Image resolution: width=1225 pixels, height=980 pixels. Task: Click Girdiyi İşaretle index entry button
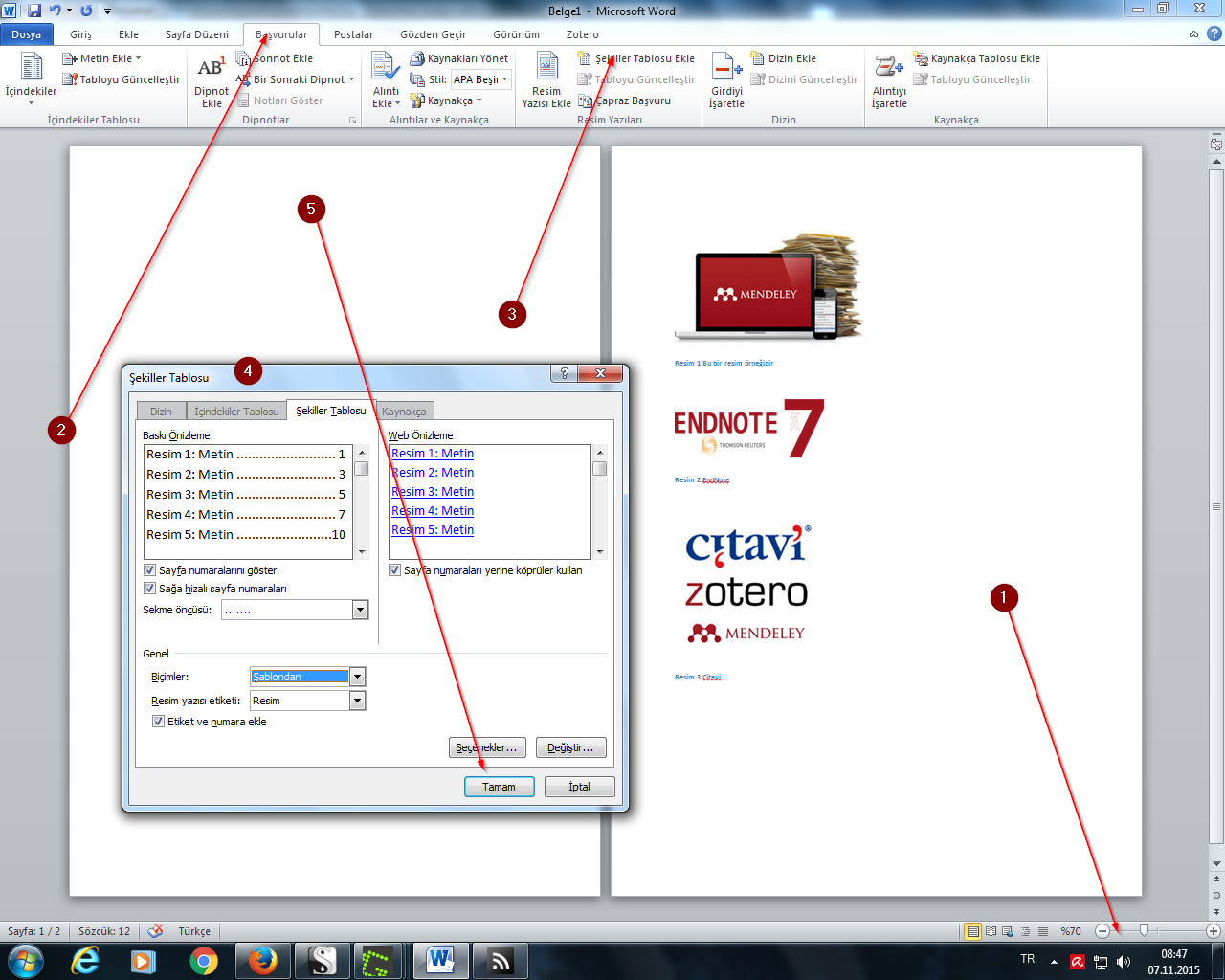[726, 80]
